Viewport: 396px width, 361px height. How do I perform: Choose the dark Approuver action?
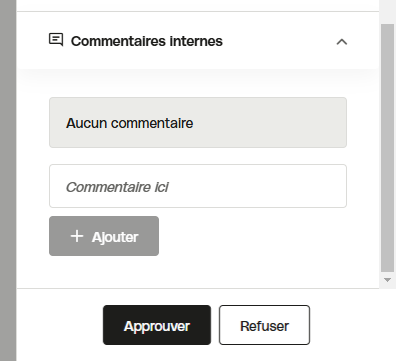pos(157,325)
